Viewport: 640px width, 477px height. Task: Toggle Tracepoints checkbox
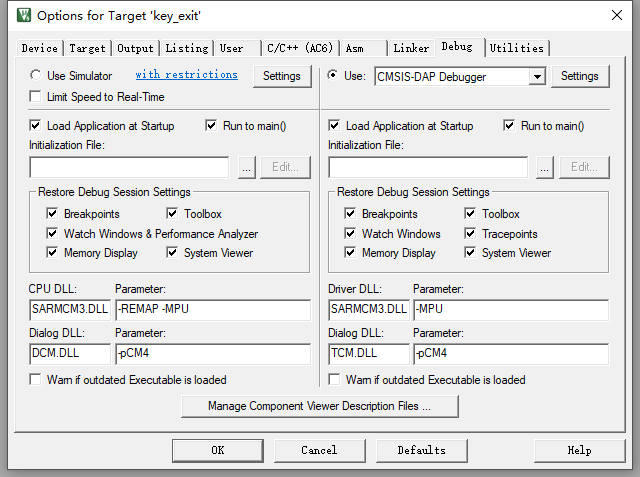point(470,233)
